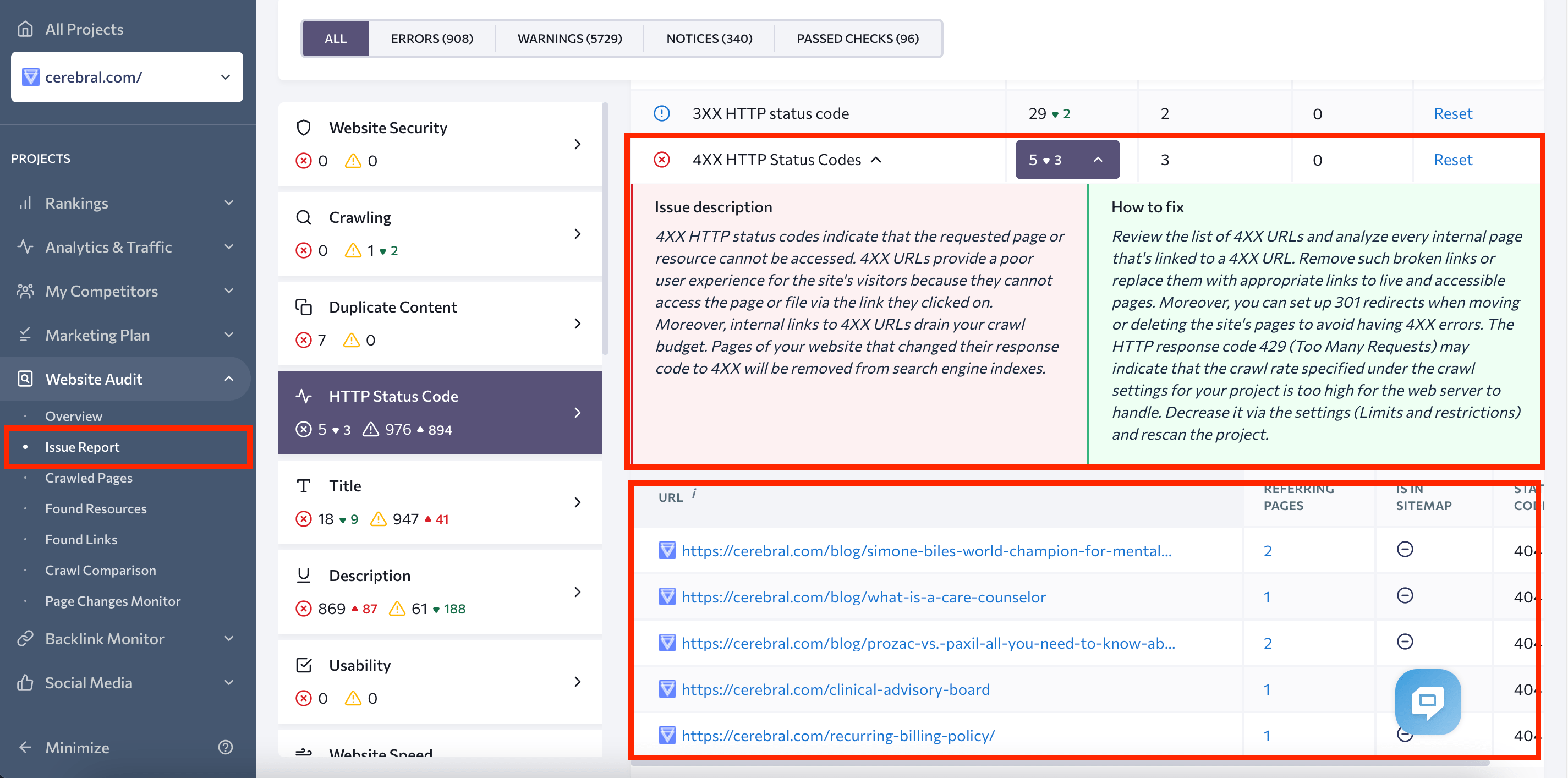The height and width of the screenshot is (778, 1568).
Task: Open the recurring-billing-policy URL
Action: pos(838,736)
